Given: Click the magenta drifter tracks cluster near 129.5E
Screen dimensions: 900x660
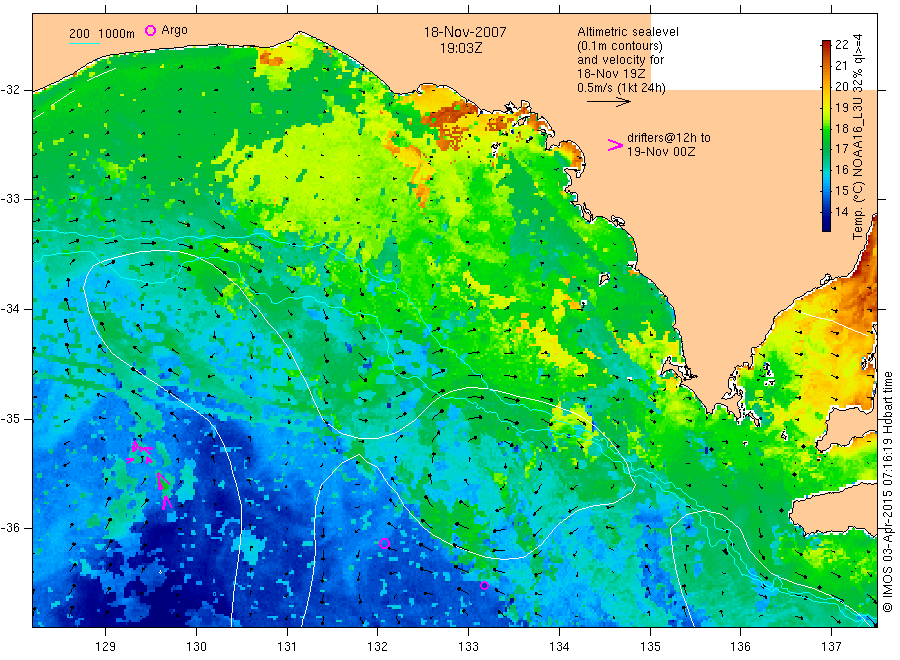Looking at the screenshot, I should click(x=151, y=474).
